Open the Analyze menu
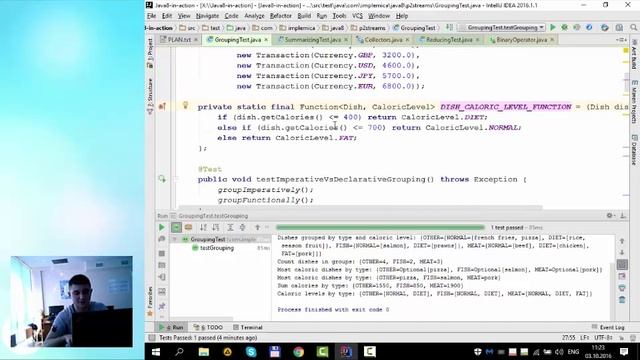 [x=254, y=16]
